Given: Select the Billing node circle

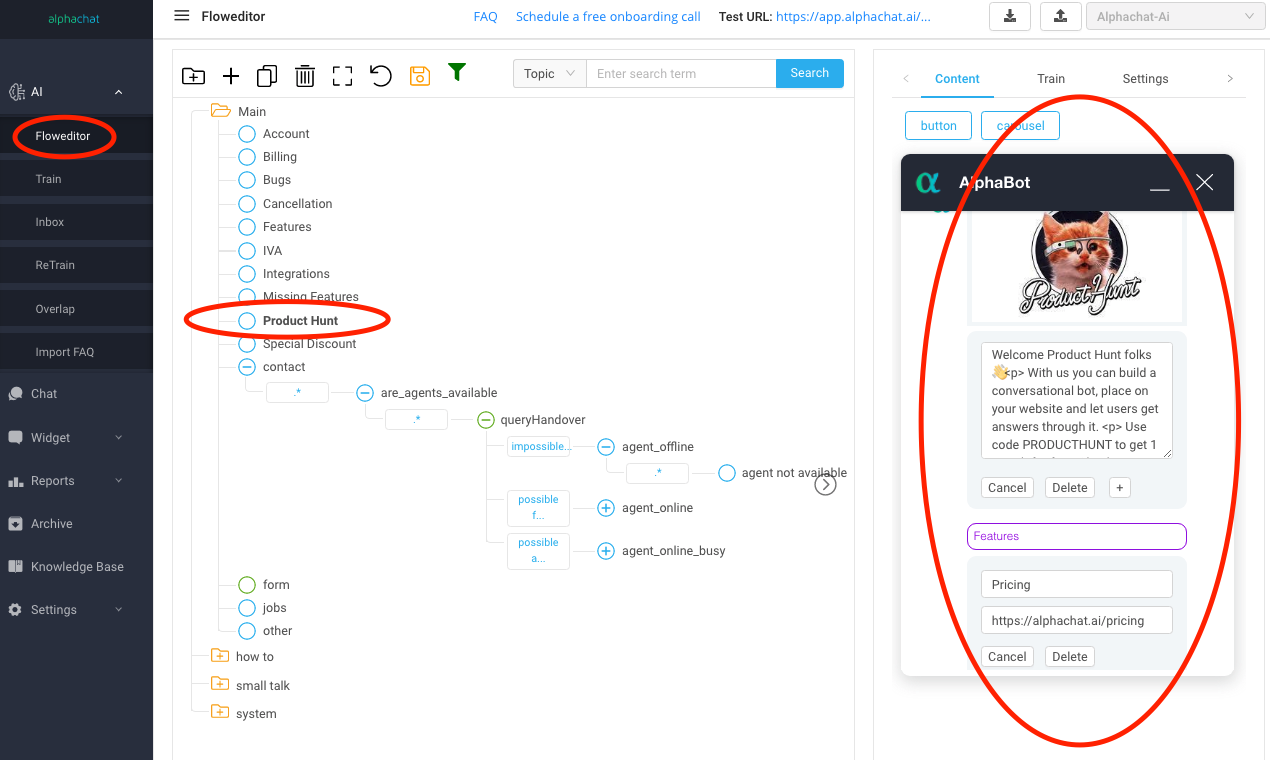Looking at the screenshot, I should [x=247, y=157].
